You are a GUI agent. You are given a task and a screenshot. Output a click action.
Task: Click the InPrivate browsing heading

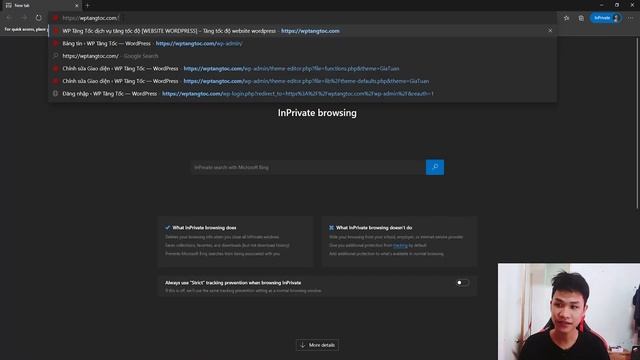317,113
